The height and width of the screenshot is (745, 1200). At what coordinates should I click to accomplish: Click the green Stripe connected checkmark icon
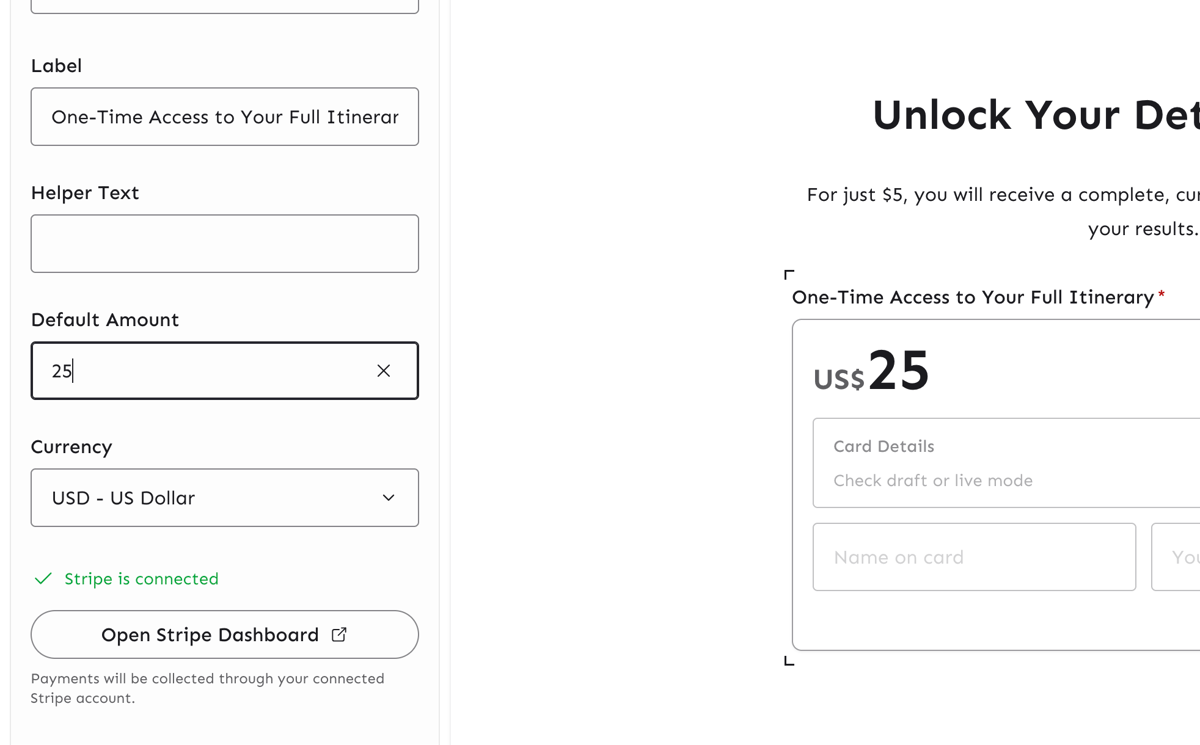[43, 579]
